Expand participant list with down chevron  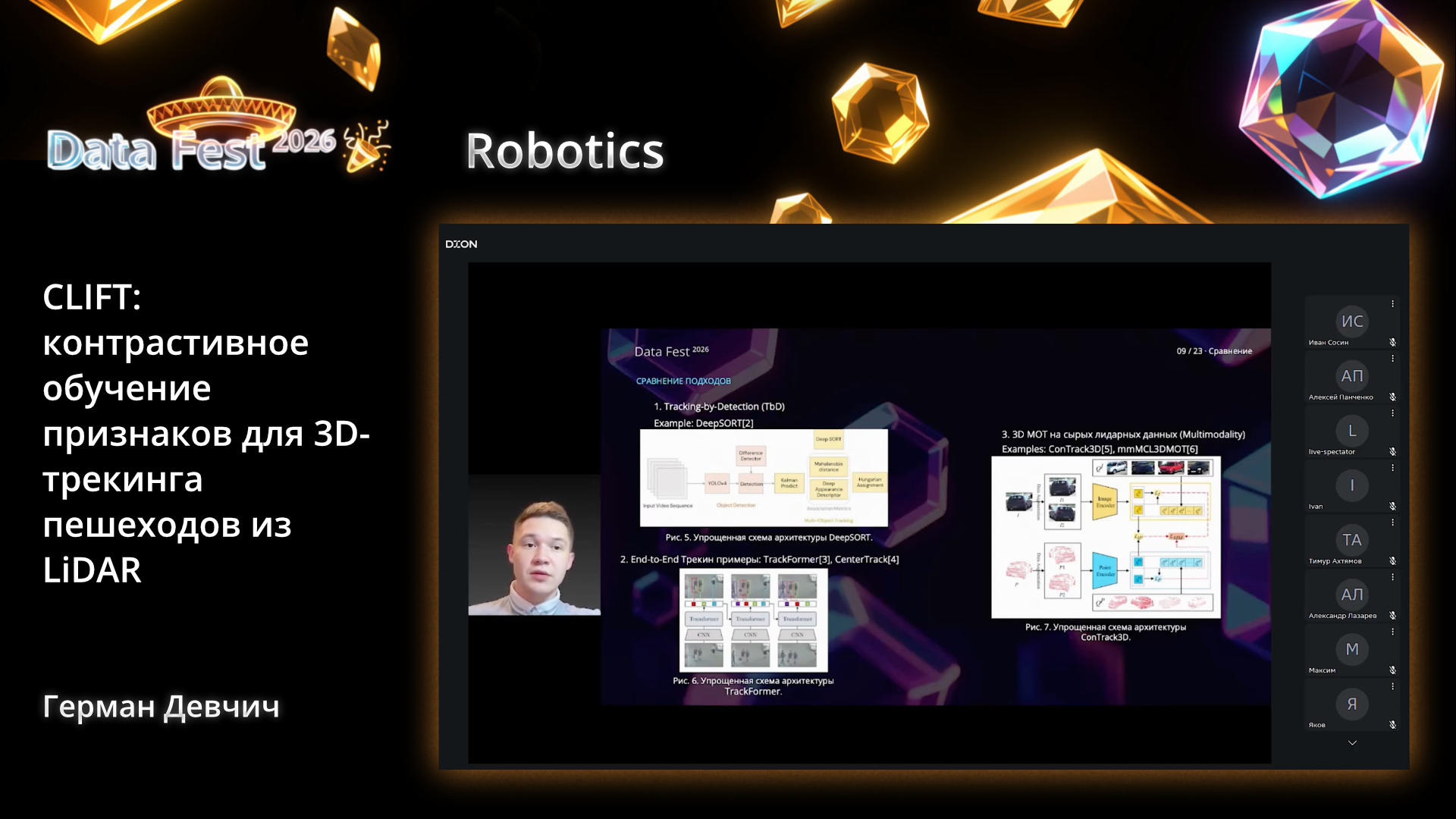pyautogui.click(x=1352, y=743)
